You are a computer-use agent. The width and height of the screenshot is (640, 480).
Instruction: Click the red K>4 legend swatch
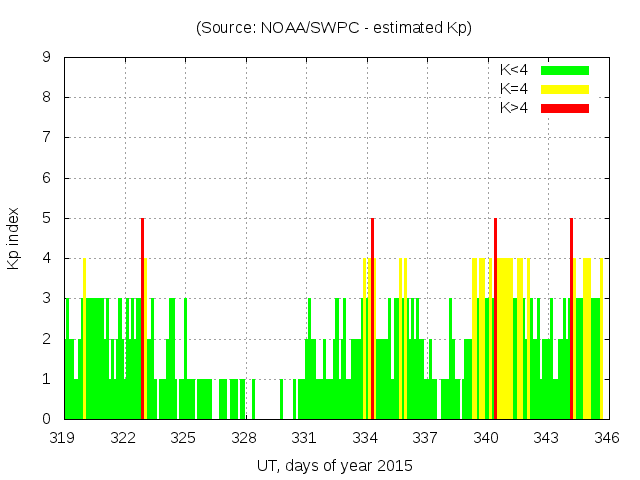565,107
